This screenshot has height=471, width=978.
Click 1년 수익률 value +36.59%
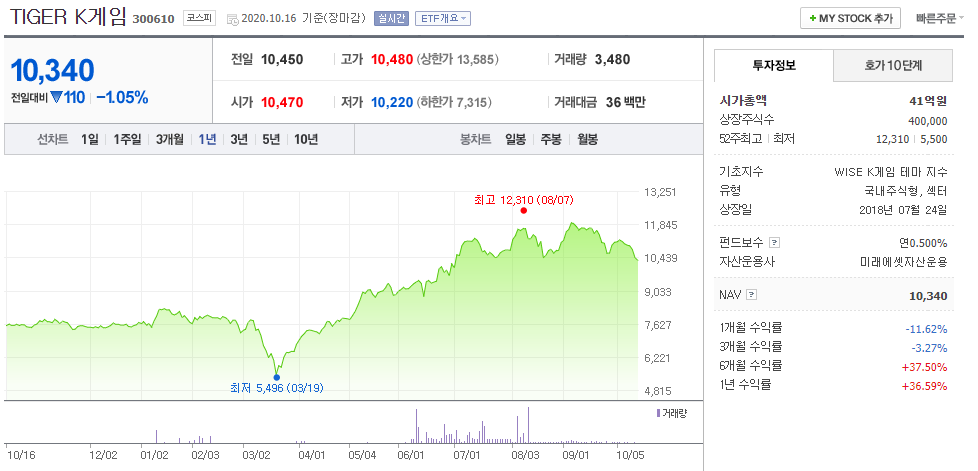click(924, 386)
